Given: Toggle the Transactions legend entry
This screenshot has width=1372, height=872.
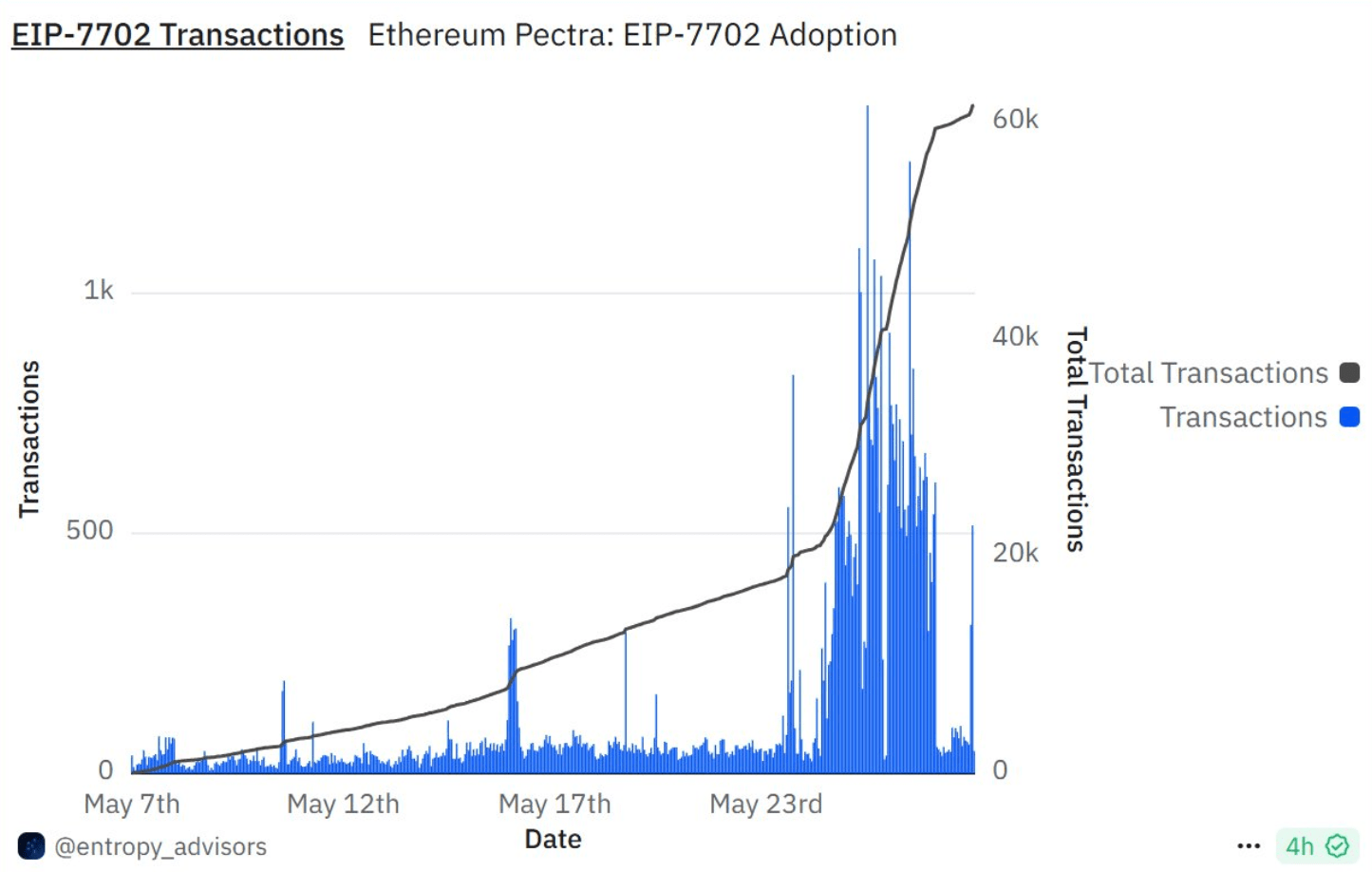Looking at the screenshot, I should tap(1260, 417).
